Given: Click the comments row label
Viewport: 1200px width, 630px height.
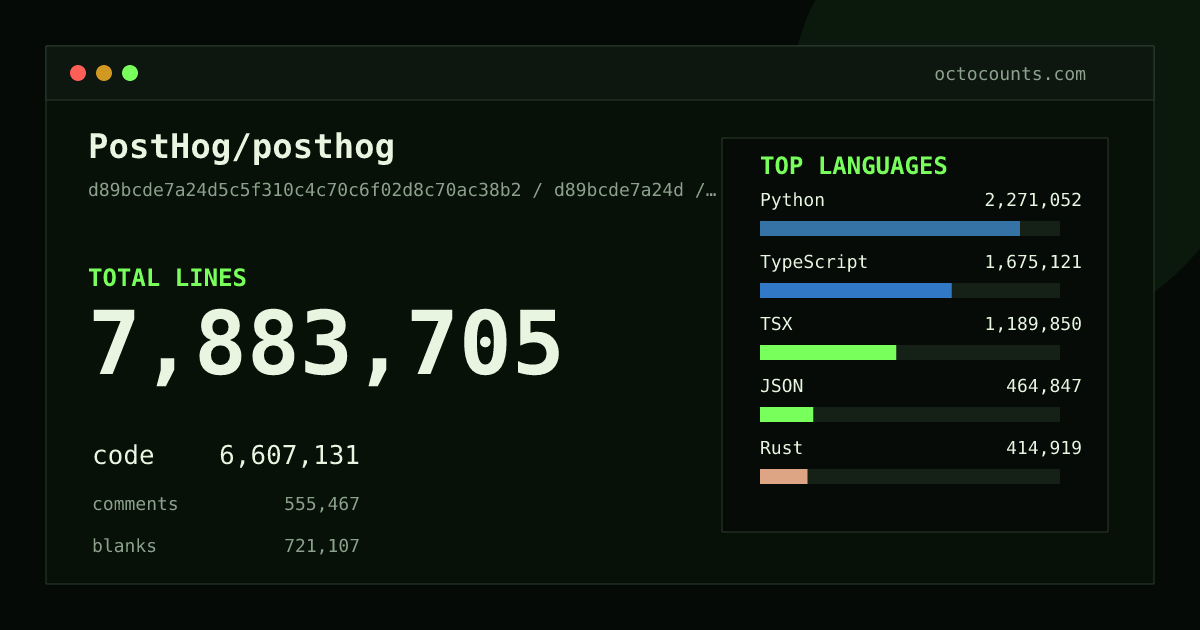Looking at the screenshot, I should [x=135, y=504].
